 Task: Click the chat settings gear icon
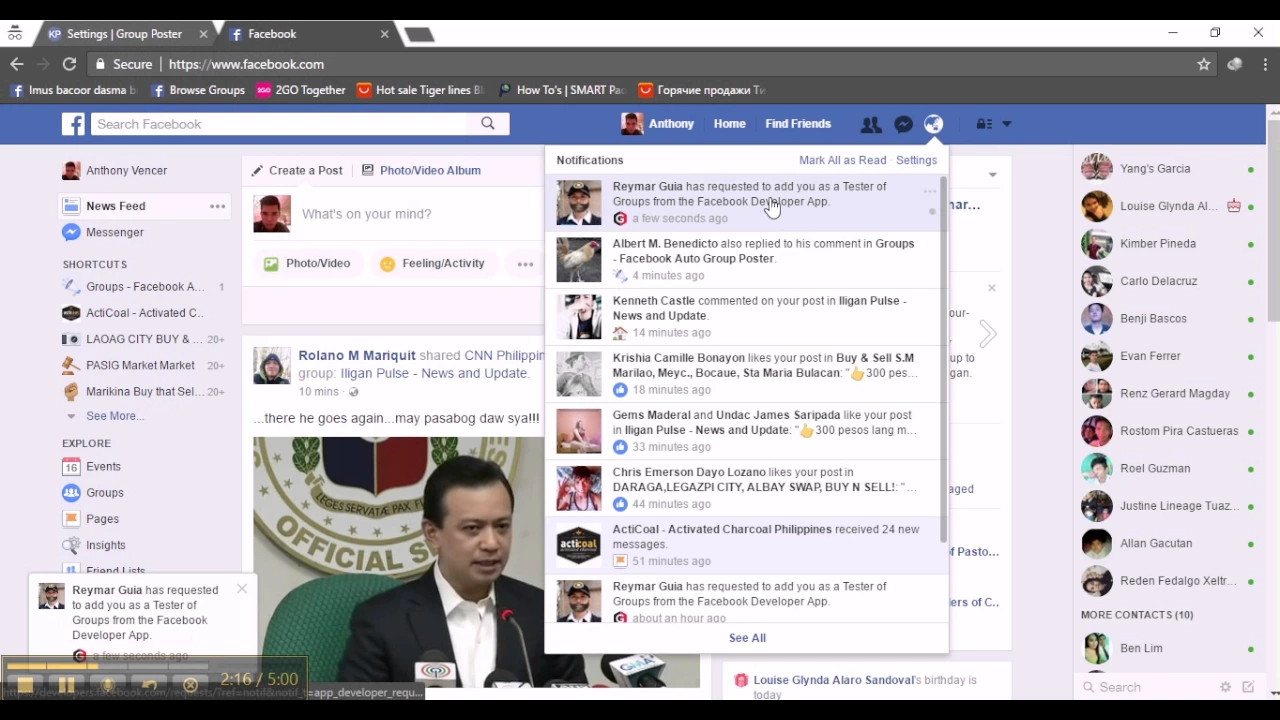coord(1225,687)
